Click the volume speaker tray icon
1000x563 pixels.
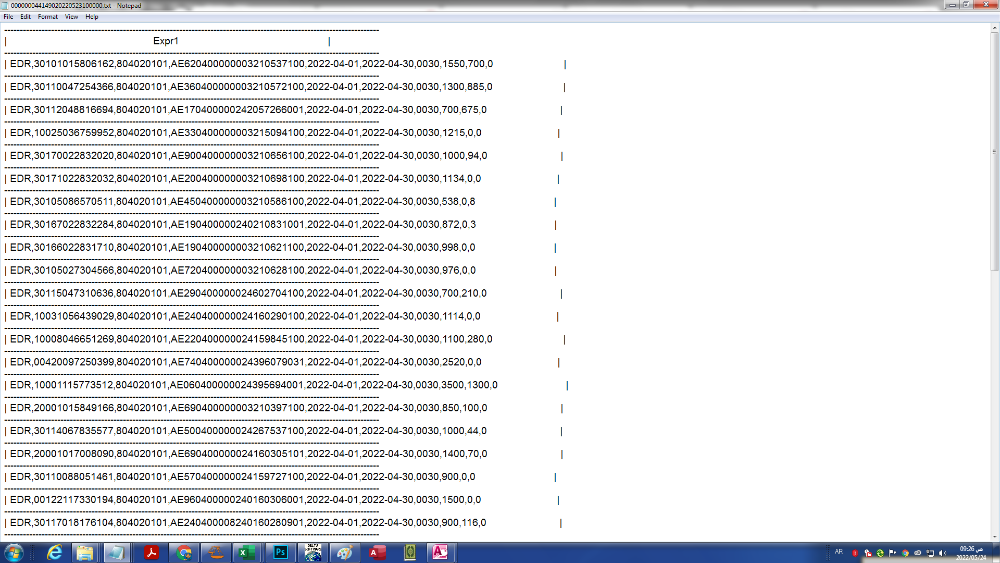click(942, 553)
